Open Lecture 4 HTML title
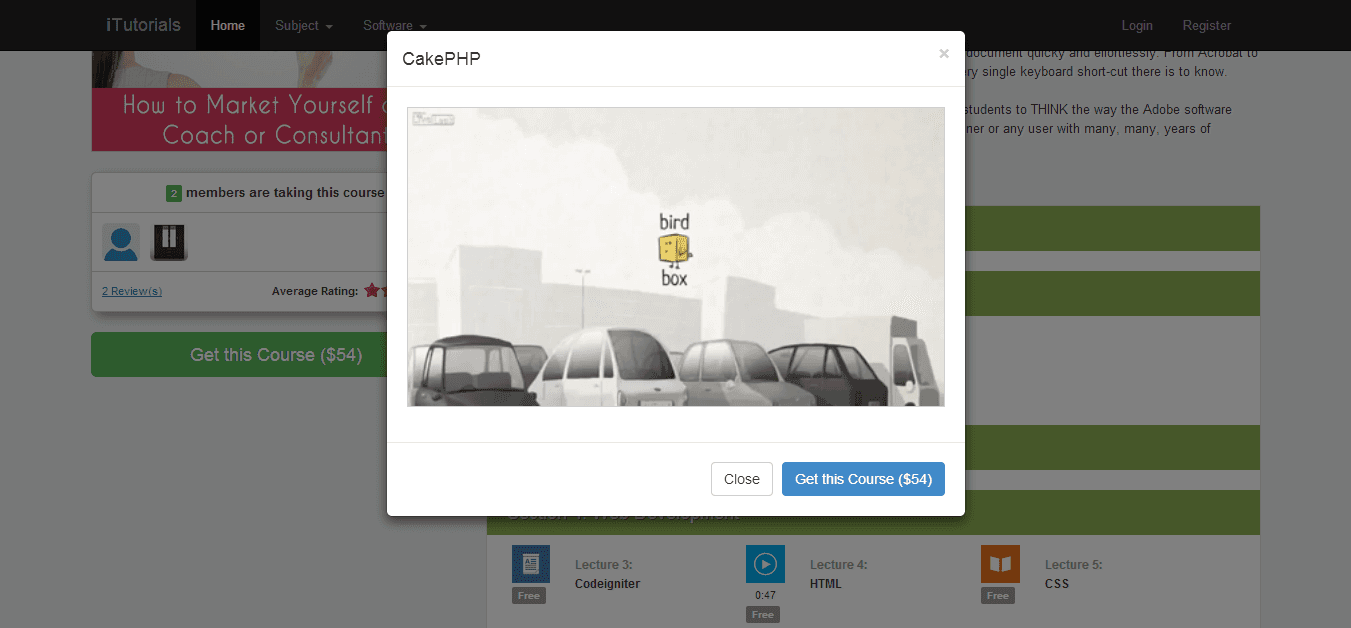 tap(826, 583)
